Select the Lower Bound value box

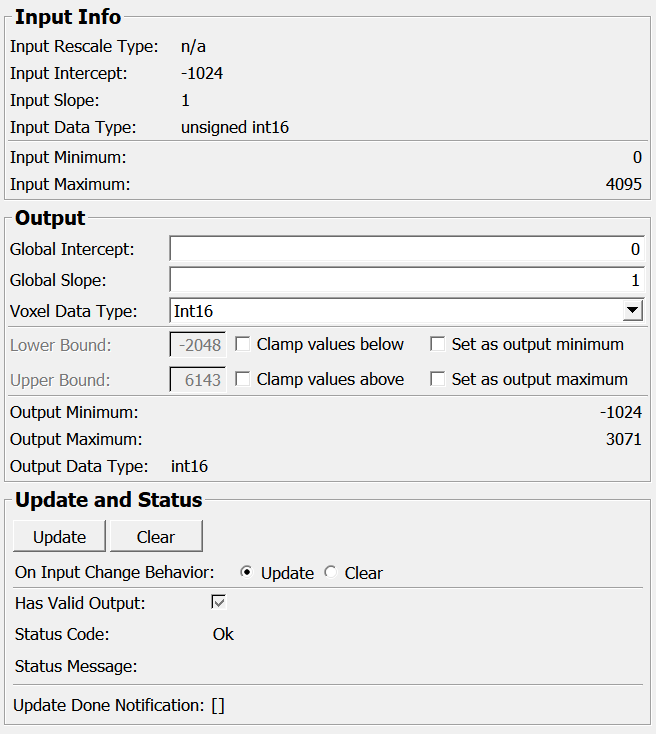(198, 345)
